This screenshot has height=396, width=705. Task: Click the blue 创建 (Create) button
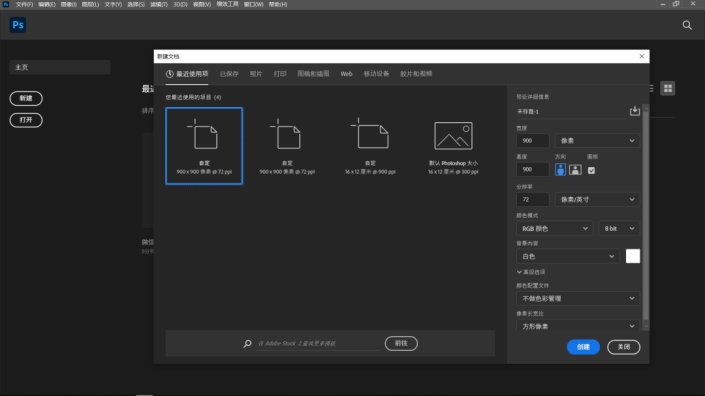[583, 347]
